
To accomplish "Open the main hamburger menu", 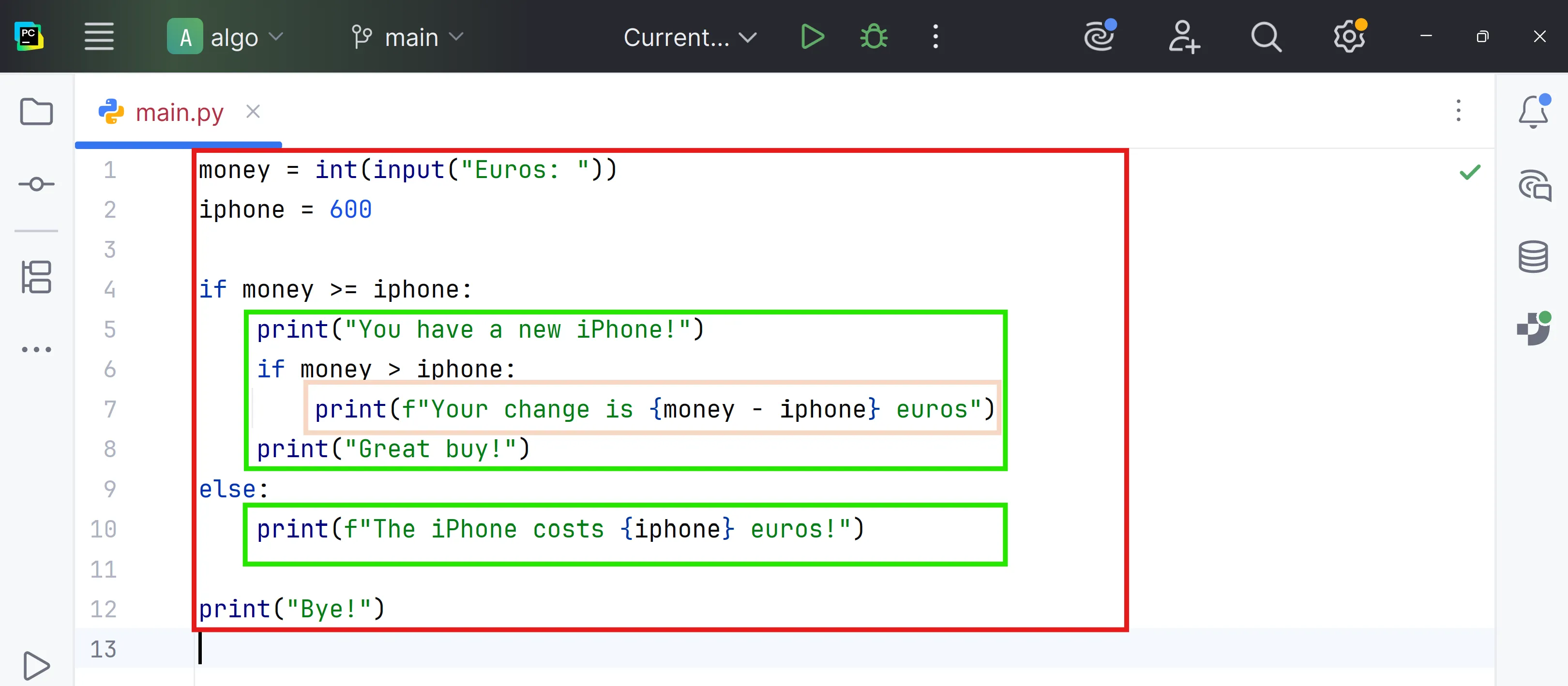I will coord(99,36).
